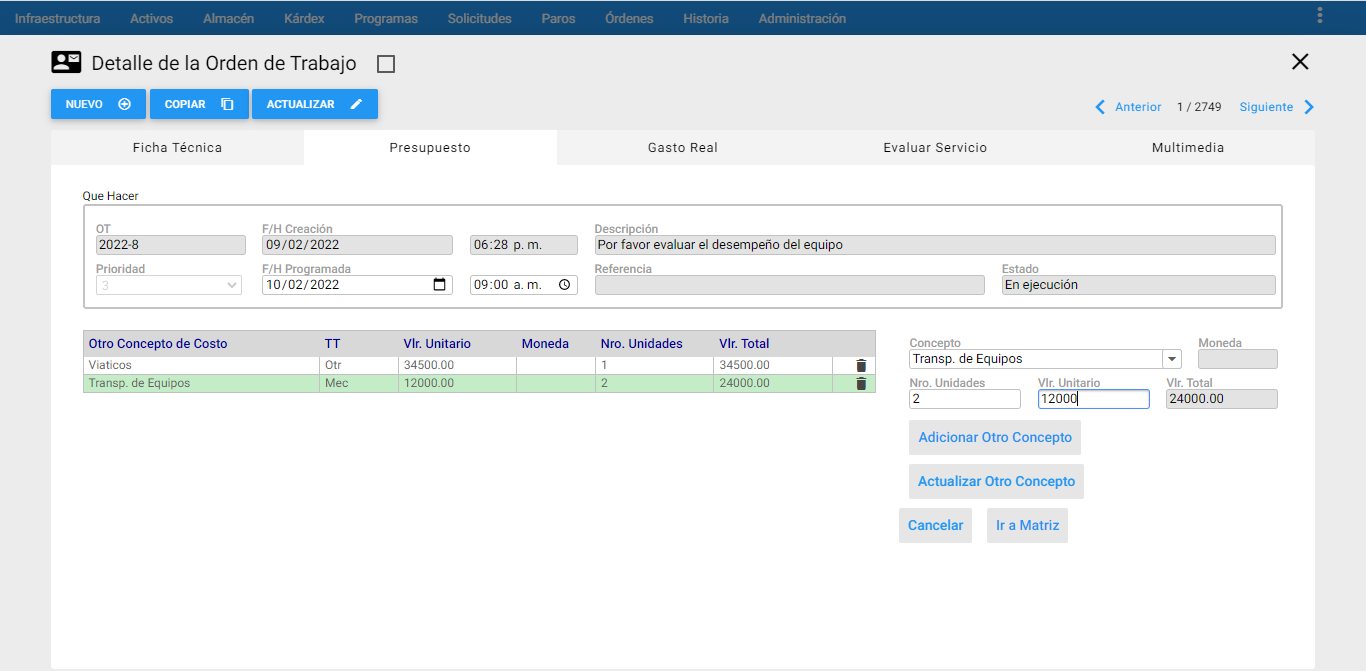The image size is (1366, 671).
Task: Click Adicionar Otro Concepto button
Action: (x=995, y=437)
